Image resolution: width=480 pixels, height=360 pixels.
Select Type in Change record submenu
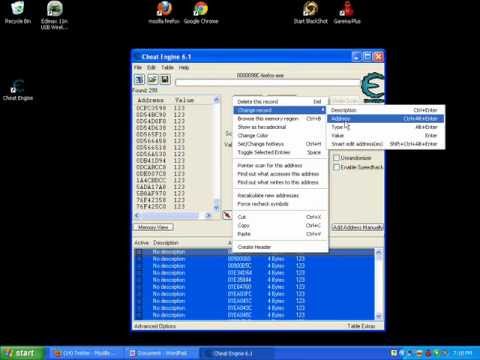385,127
